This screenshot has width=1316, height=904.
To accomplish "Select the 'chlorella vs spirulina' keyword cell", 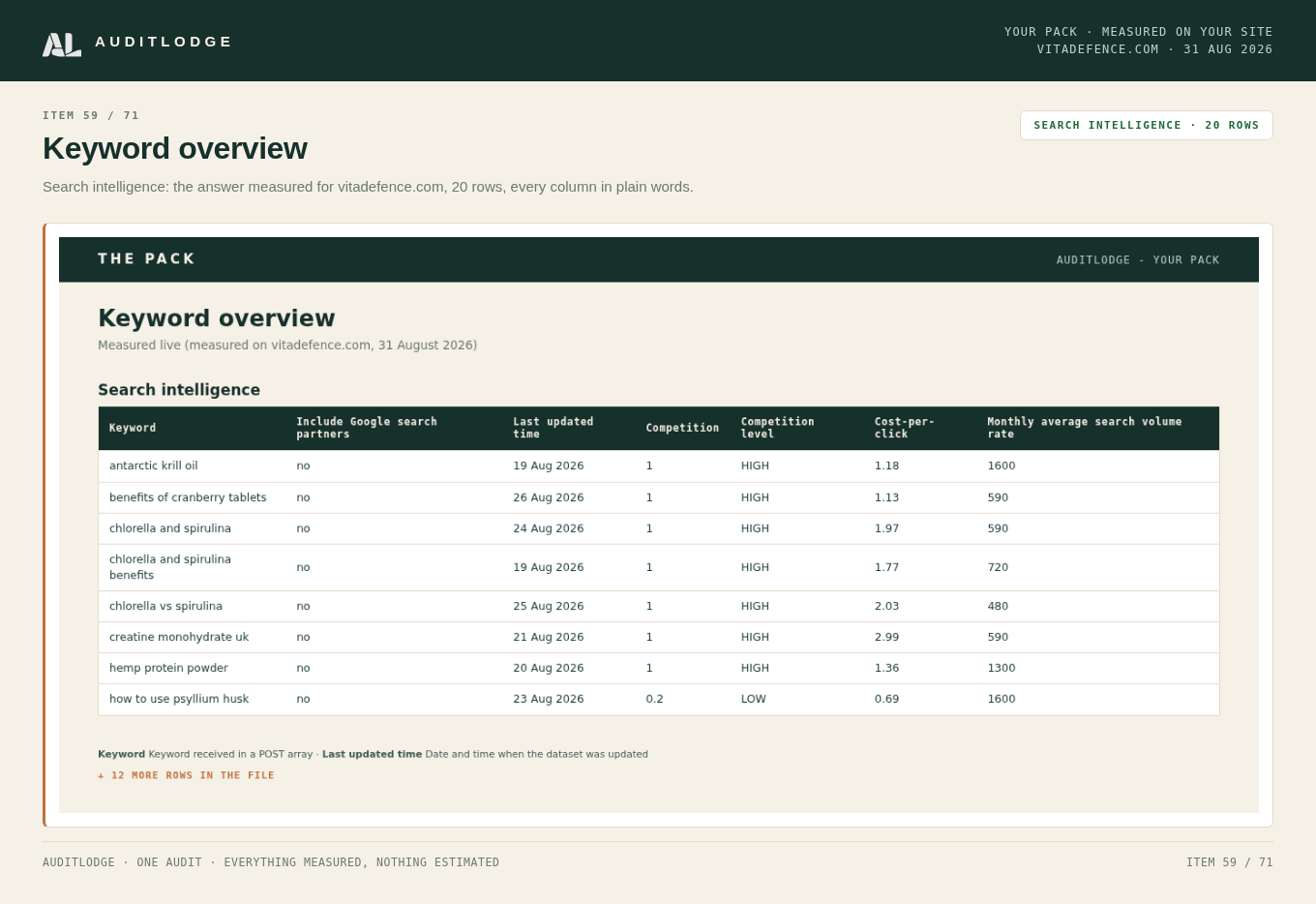I will click(x=165, y=606).
